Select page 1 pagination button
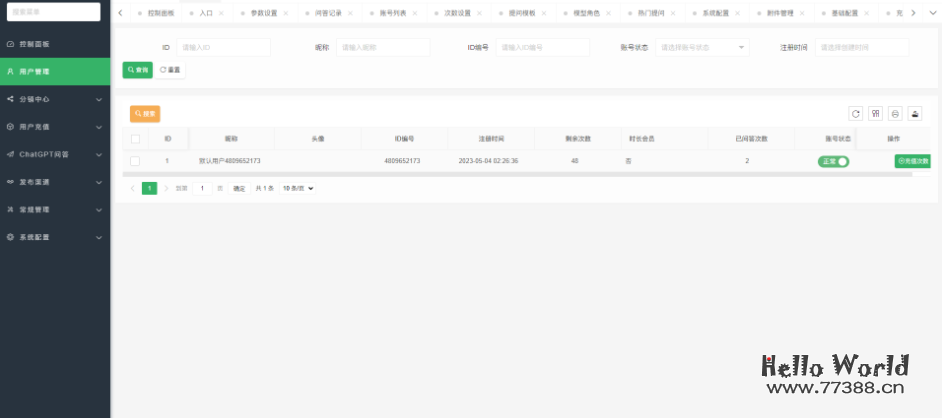Screen dimensions: 942x418 pyautogui.click(x=149, y=189)
